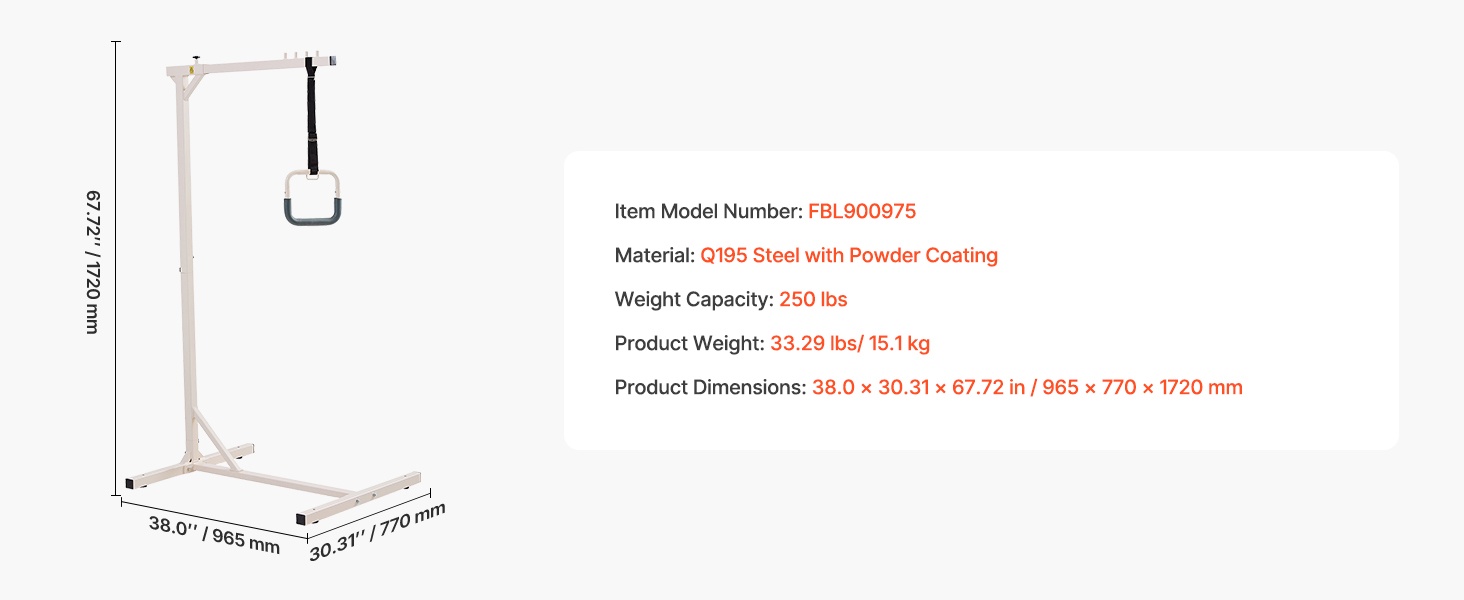Click the 30.31'' / 770 mm depth label
The image size is (1464, 600).
point(377,532)
